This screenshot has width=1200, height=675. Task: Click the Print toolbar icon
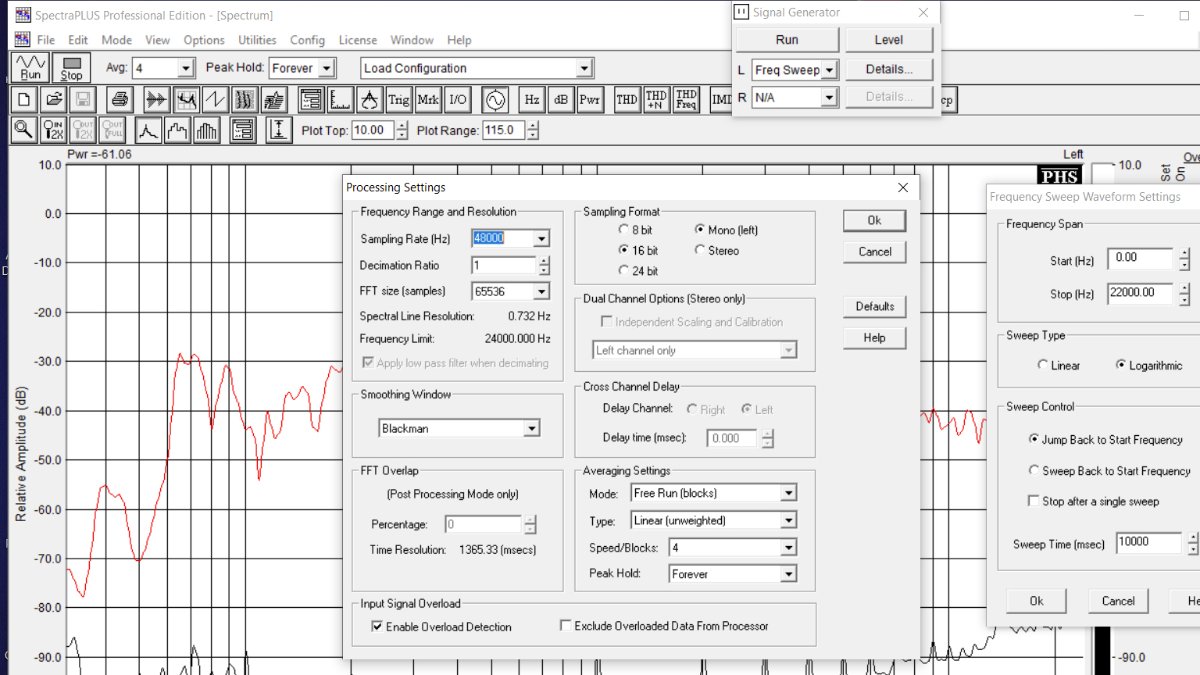coord(120,100)
